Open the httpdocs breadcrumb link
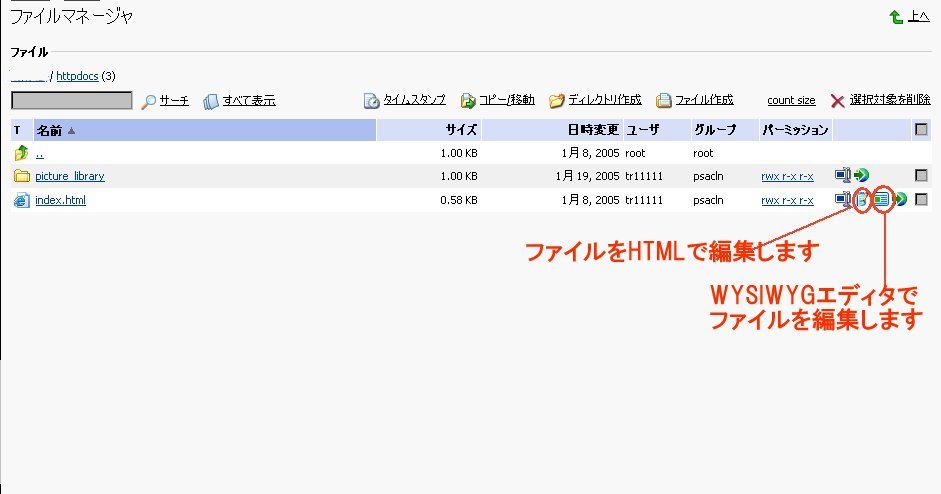The image size is (941, 494). 77,76
